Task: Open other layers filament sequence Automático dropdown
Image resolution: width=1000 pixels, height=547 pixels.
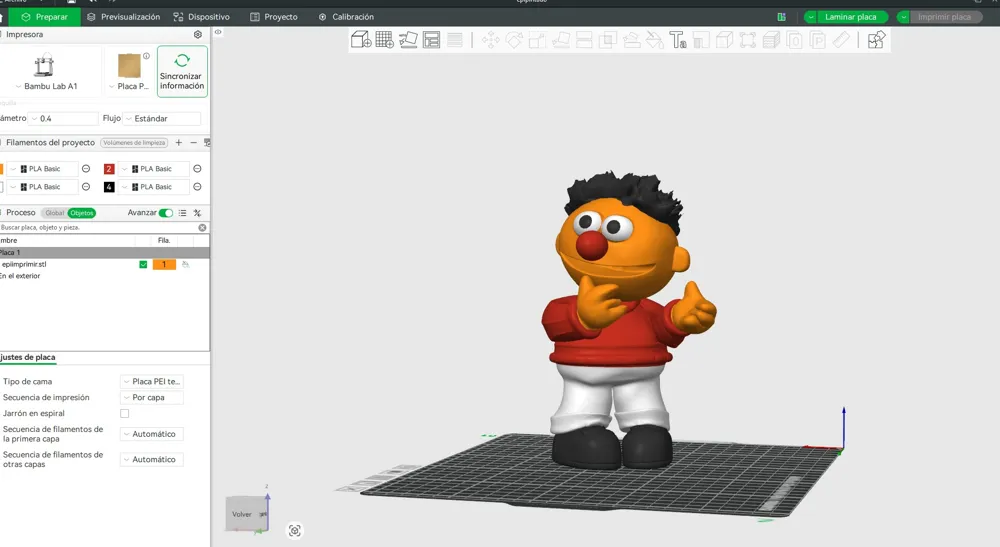Action: pyautogui.click(x=152, y=460)
